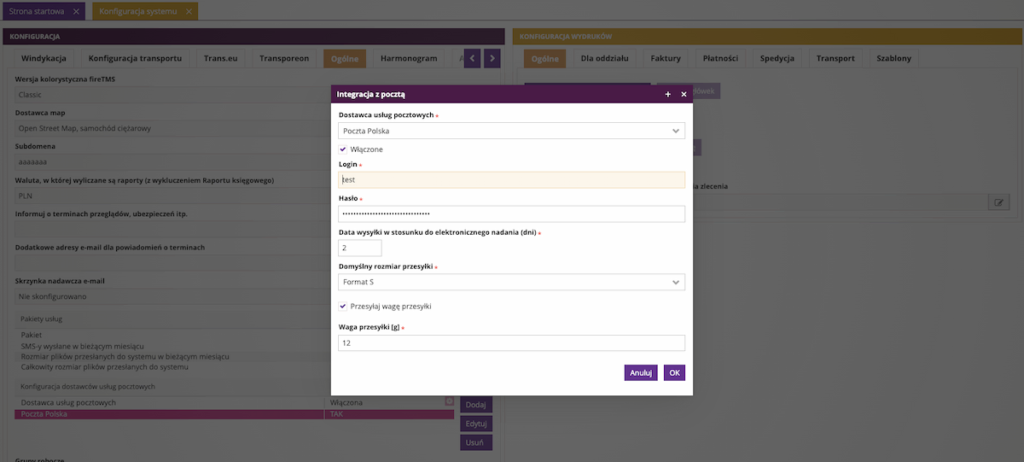Click the Dodatkowe adresy e-mail field

pos(173,263)
